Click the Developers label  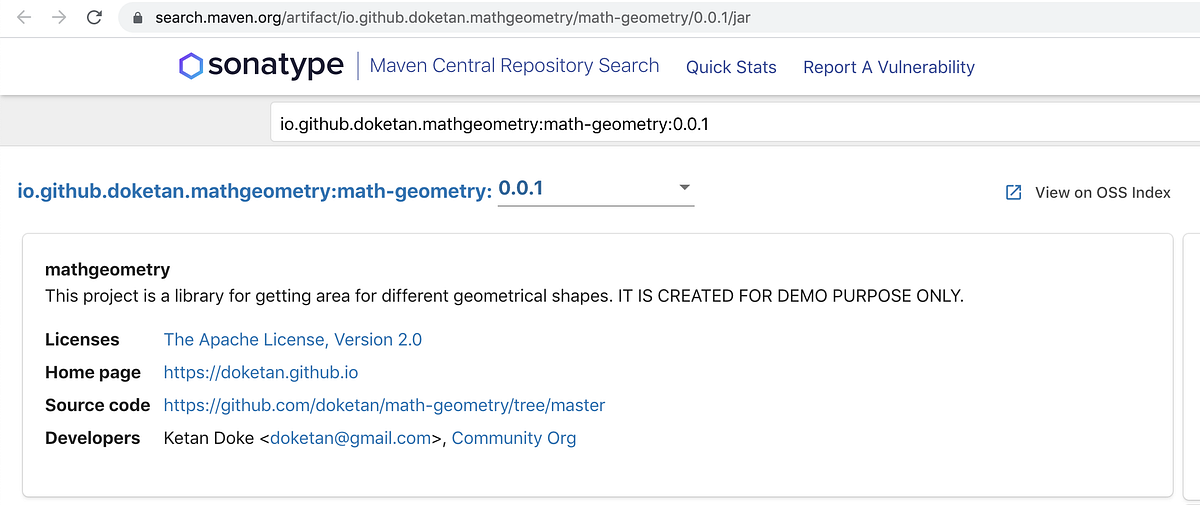(x=93, y=439)
